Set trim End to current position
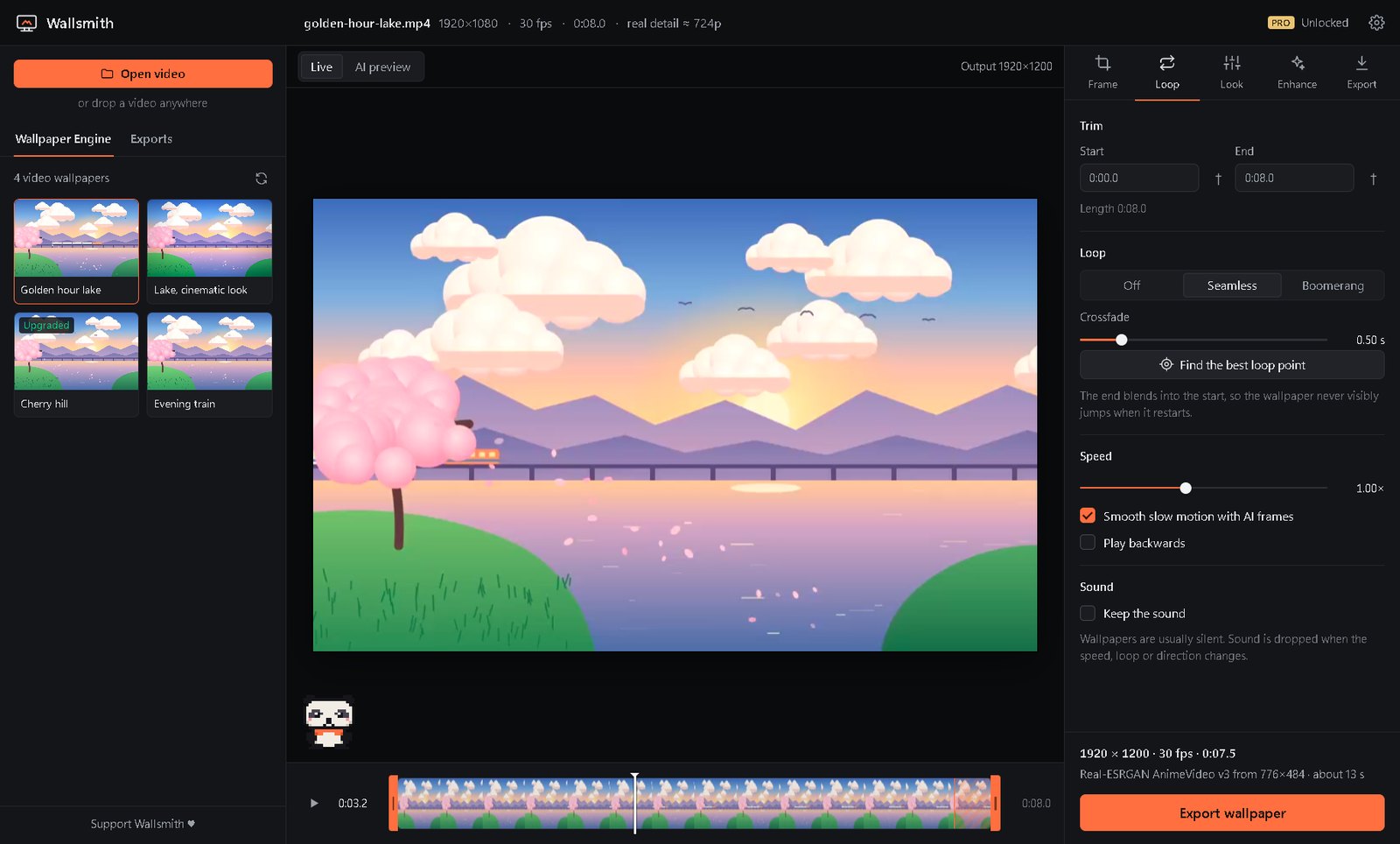 [1373, 179]
